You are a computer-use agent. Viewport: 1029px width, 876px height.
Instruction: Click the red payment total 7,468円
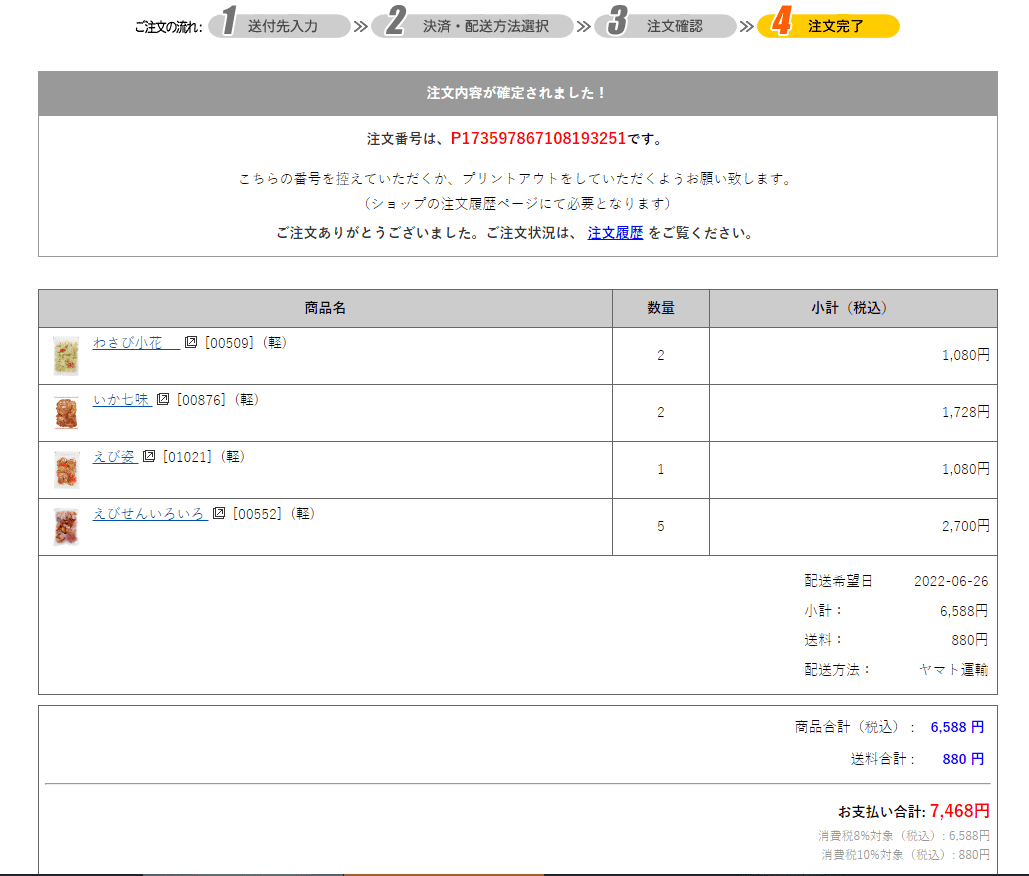coord(959,811)
